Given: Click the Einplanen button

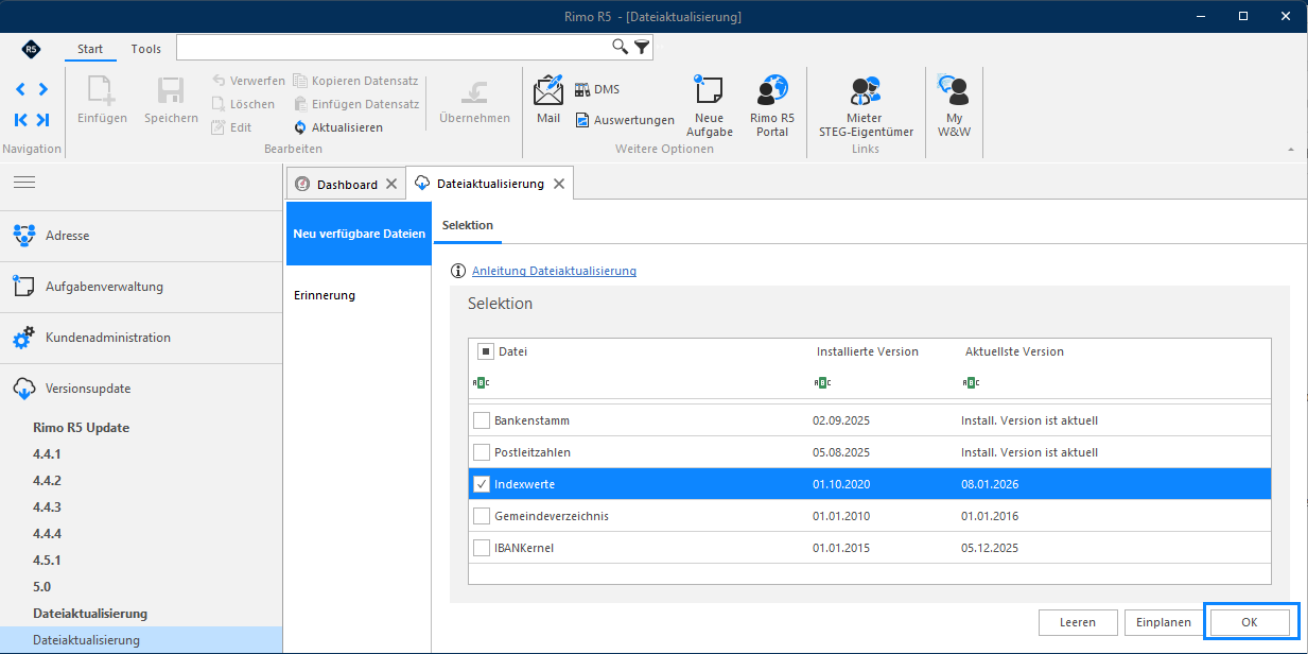Looking at the screenshot, I should point(1164,622).
